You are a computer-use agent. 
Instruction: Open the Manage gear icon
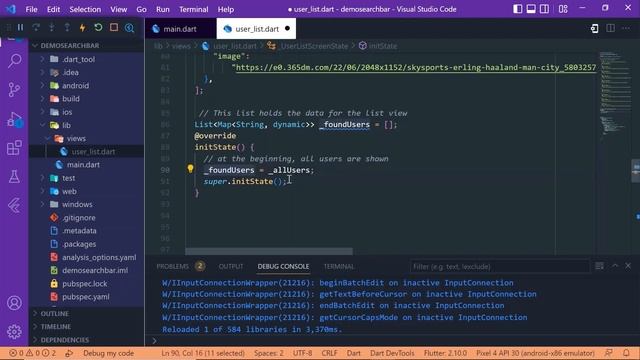coord(14,331)
